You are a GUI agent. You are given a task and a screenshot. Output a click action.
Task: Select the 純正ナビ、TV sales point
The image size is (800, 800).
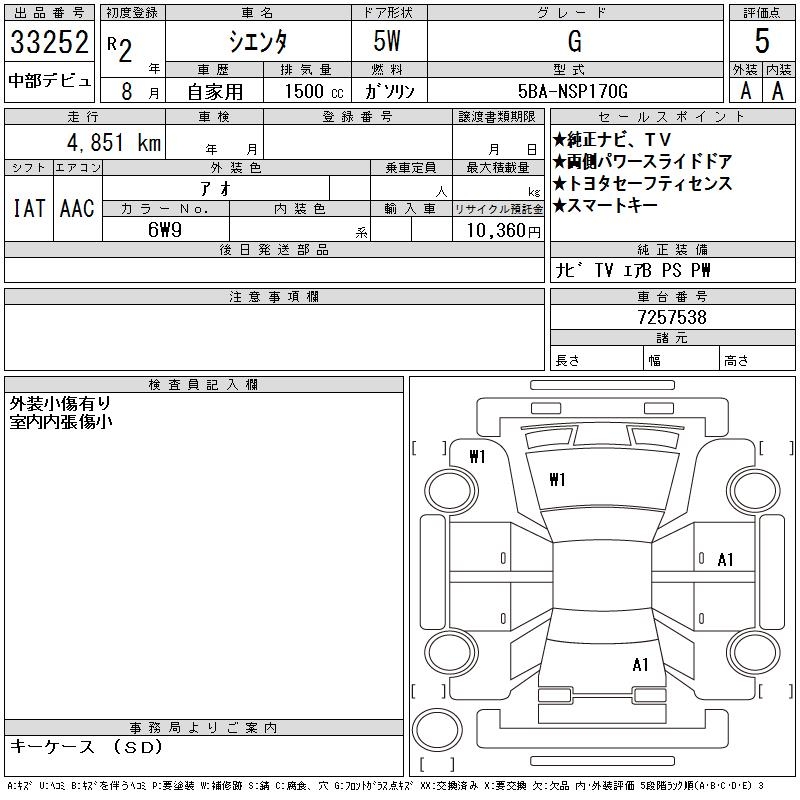(x=612, y=139)
